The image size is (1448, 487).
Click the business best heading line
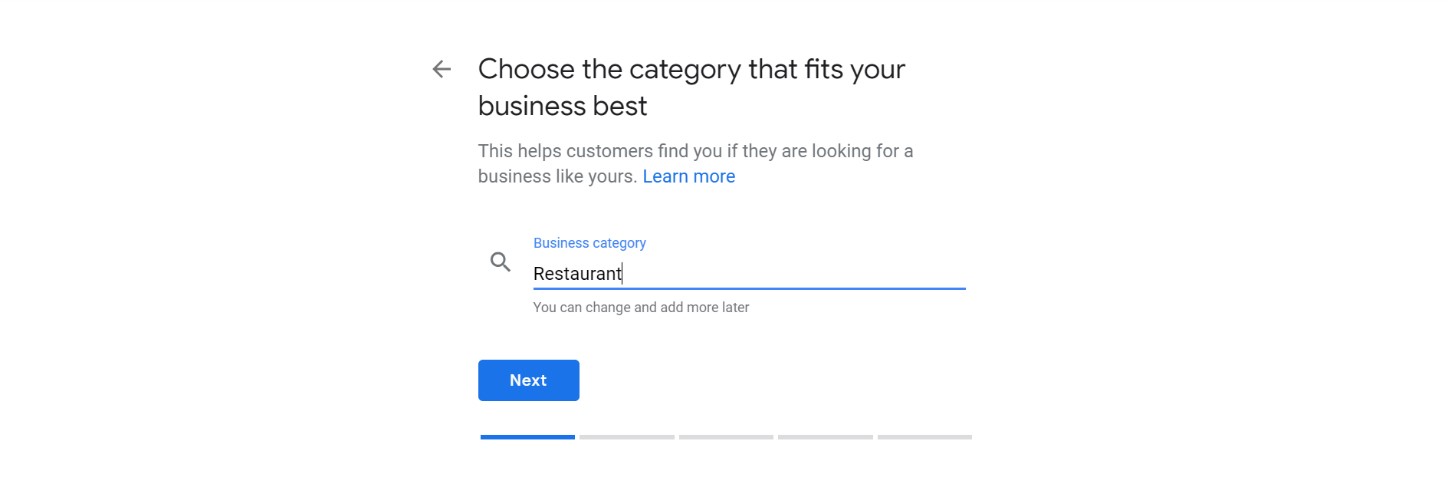563,105
